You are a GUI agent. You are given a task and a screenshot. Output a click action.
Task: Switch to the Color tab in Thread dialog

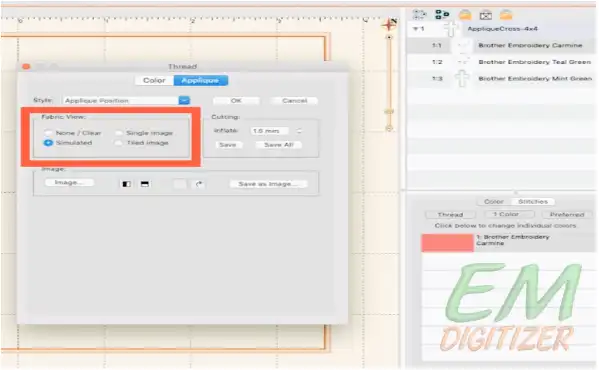click(154, 80)
